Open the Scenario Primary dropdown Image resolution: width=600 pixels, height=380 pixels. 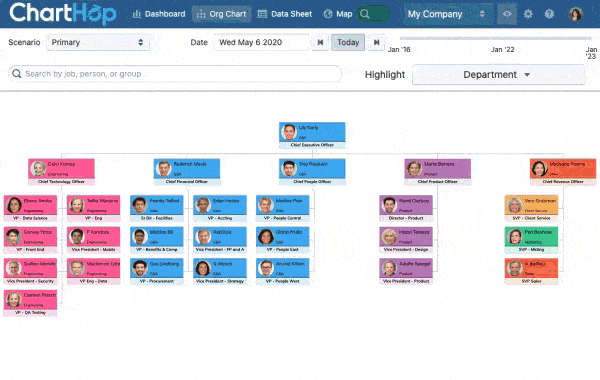point(98,42)
